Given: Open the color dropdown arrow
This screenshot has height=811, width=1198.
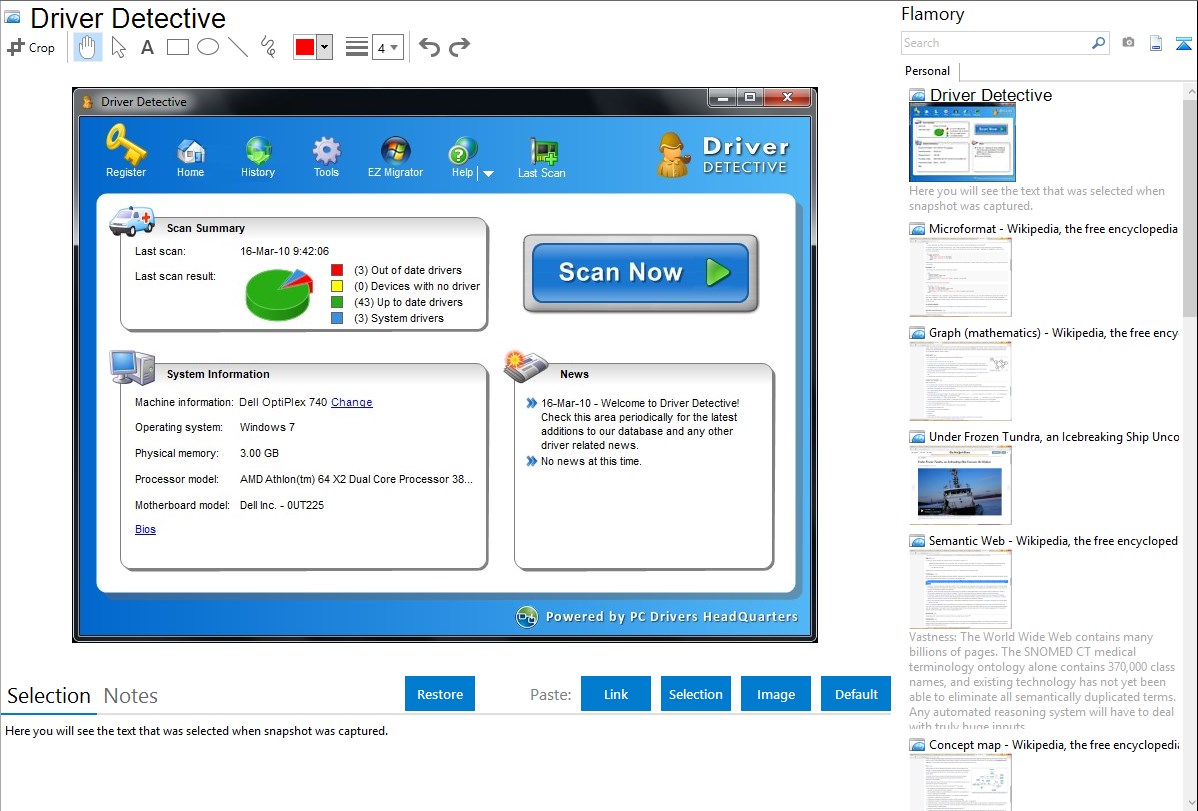Looking at the screenshot, I should pos(324,47).
